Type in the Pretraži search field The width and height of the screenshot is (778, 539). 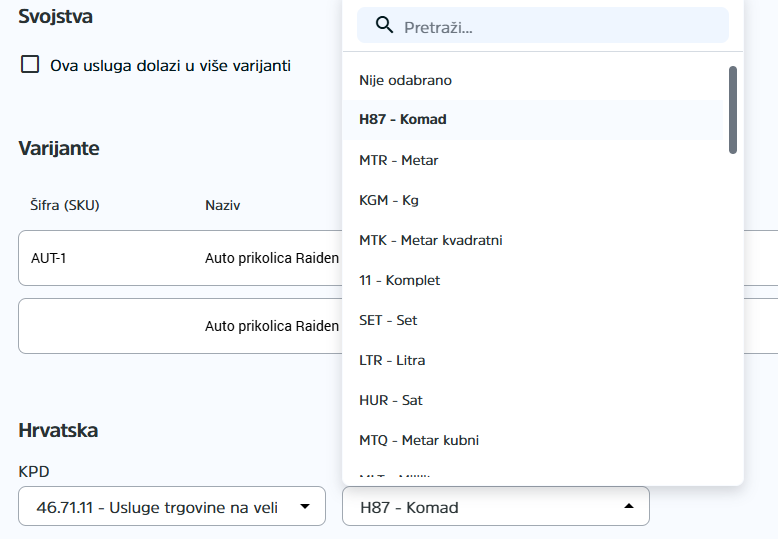(x=560, y=27)
